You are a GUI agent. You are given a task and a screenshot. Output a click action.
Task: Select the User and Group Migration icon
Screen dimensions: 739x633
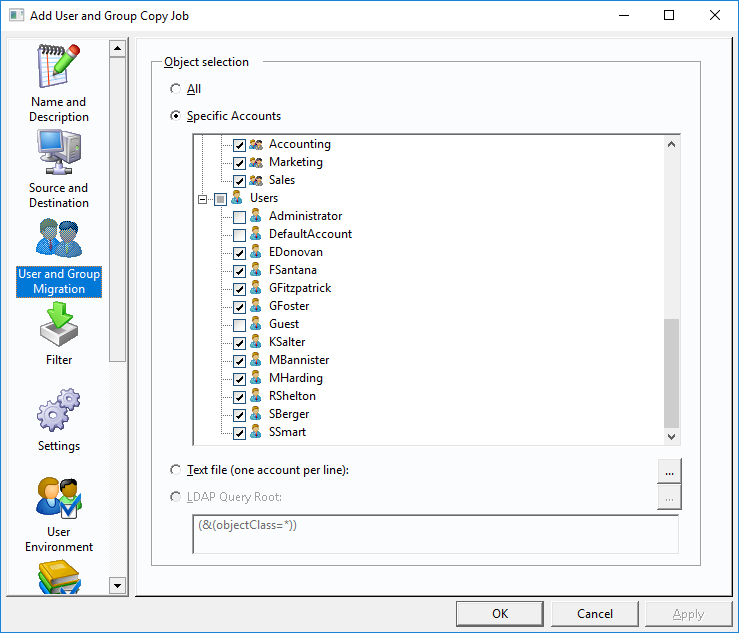(59, 238)
